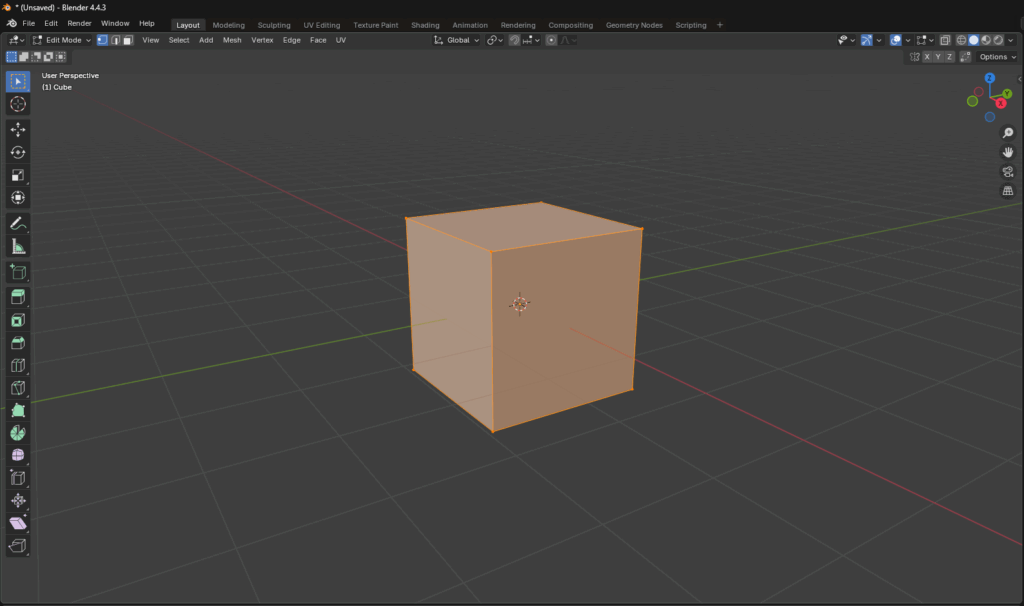The image size is (1024, 606).
Task: Select the Rotate tool
Action: (x=18, y=152)
